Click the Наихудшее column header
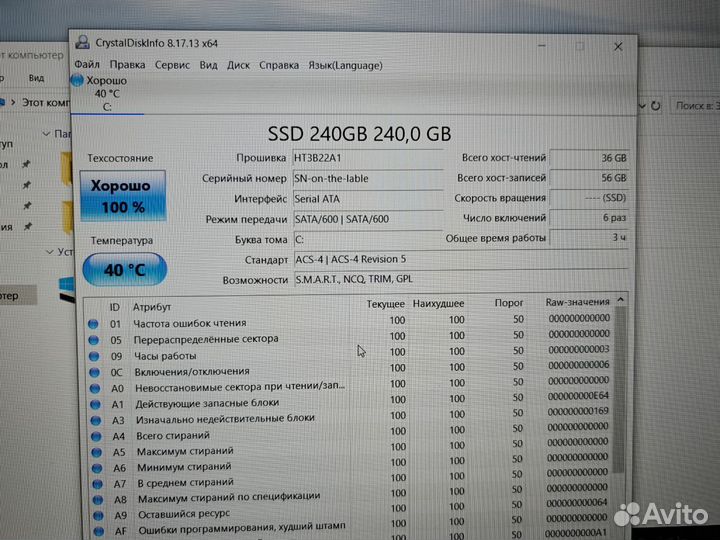The width and height of the screenshot is (720, 540). pyautogui.click(x=439, y=304)
